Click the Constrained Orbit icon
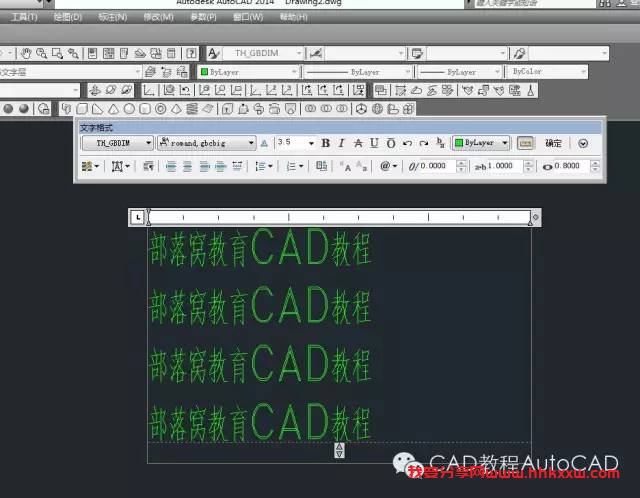640x498 pixels. (x=95, y=90)
